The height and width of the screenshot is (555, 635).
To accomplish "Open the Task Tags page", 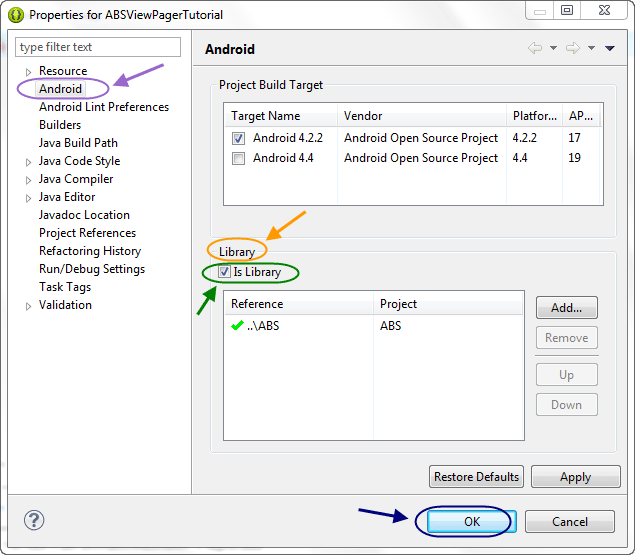I will click(65, 287).
